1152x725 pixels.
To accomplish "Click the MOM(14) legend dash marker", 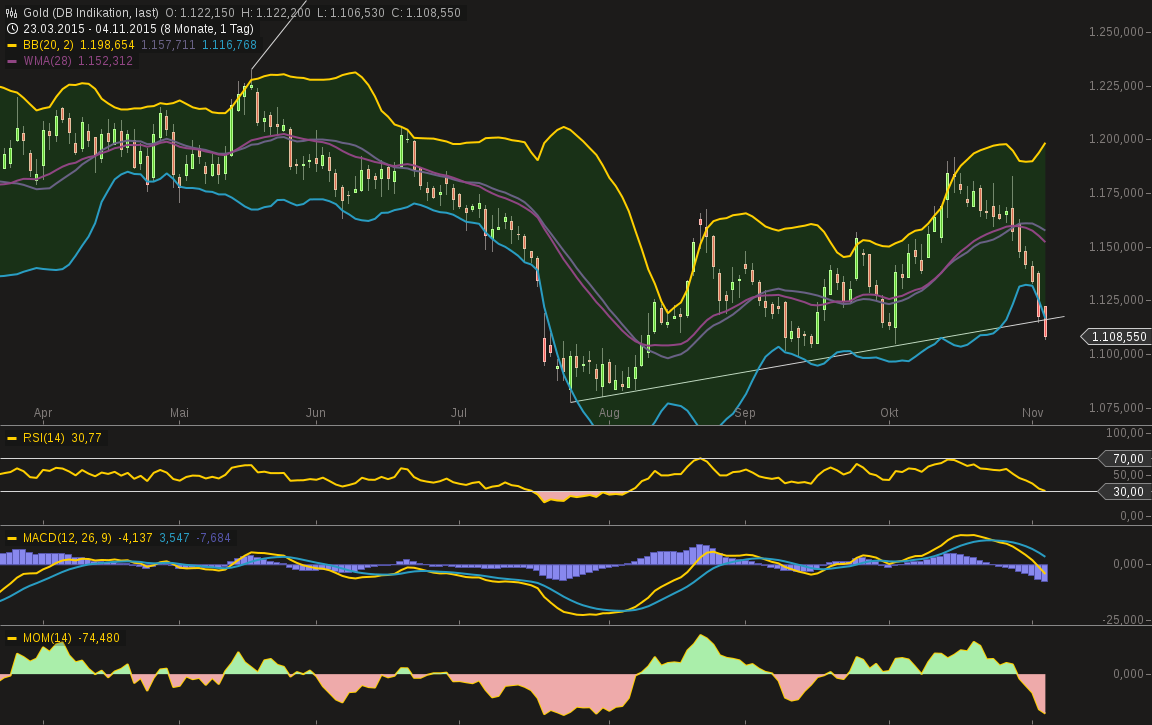I will (13, 638).
